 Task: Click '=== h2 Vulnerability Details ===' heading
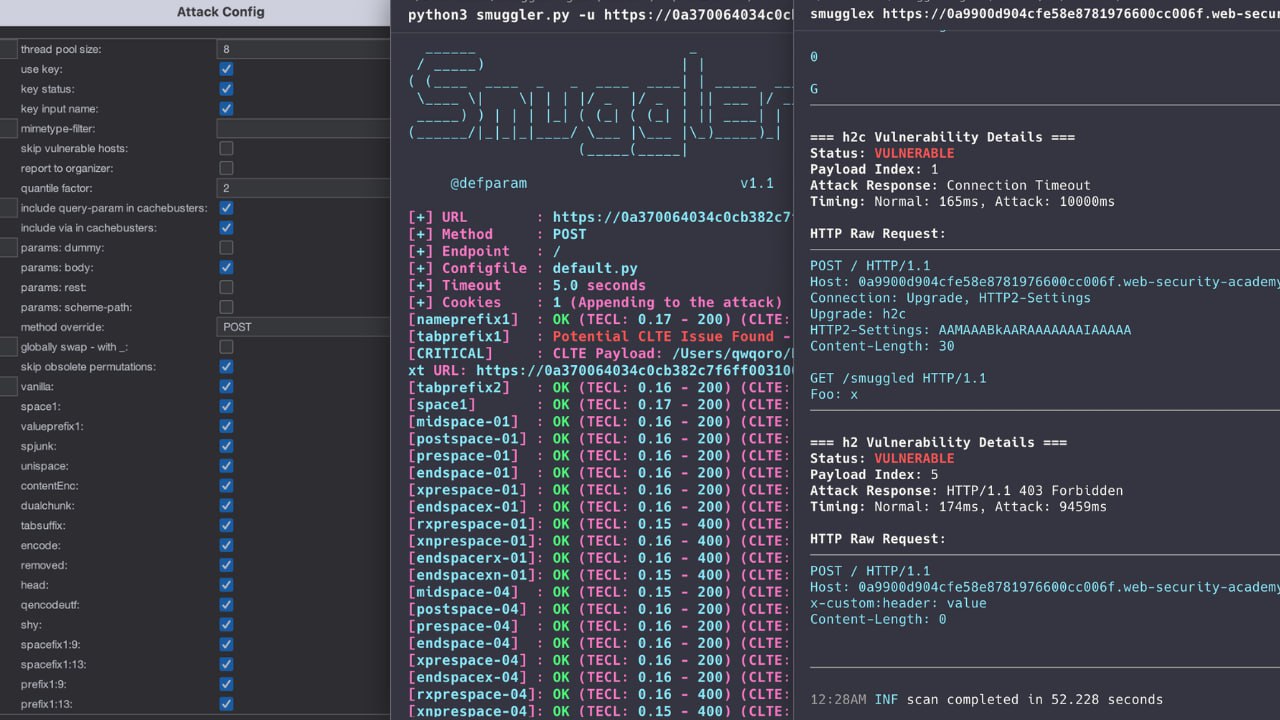pyautogui.click(x=938, y=442)
